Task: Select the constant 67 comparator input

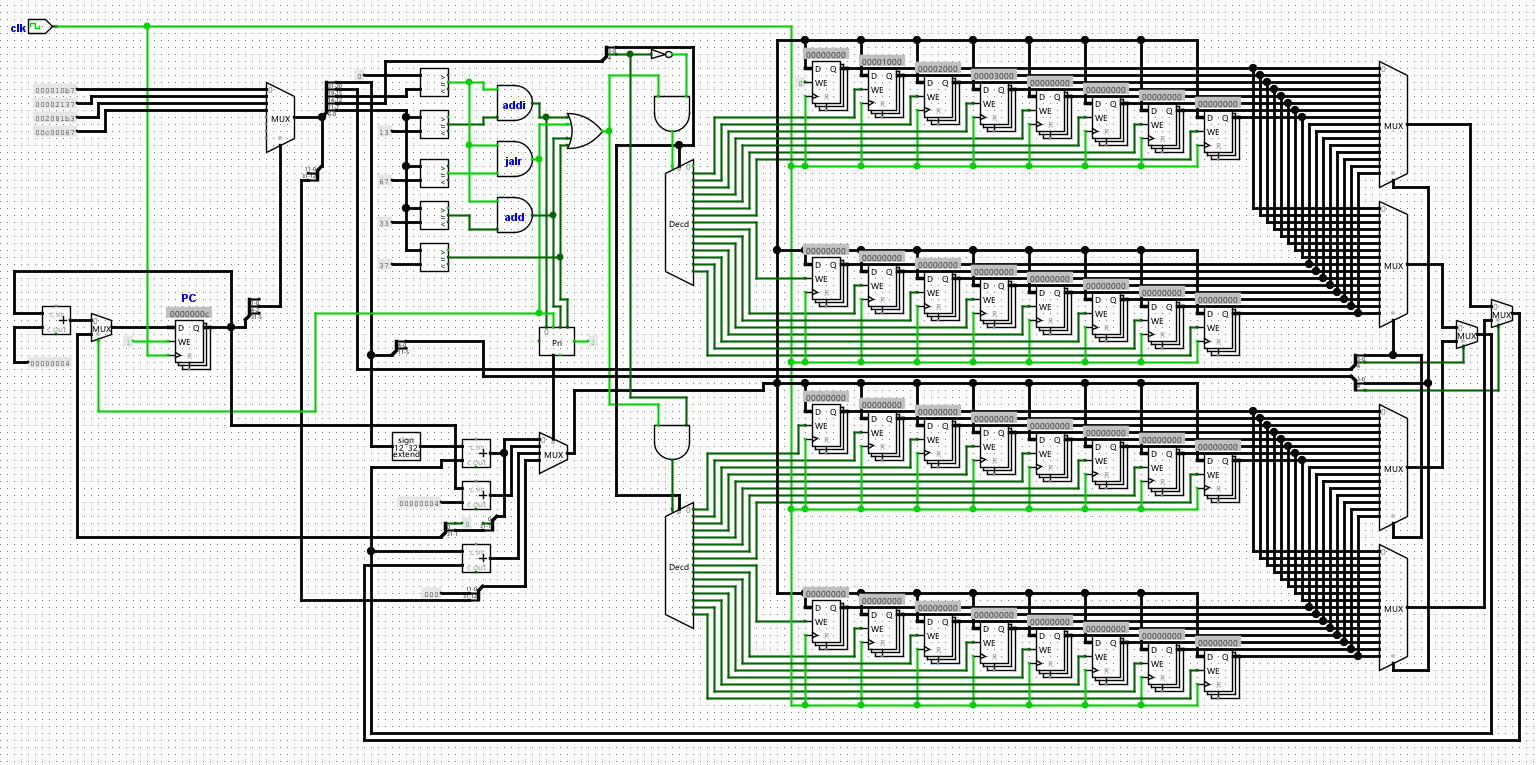Action: (x=384, y=181)
